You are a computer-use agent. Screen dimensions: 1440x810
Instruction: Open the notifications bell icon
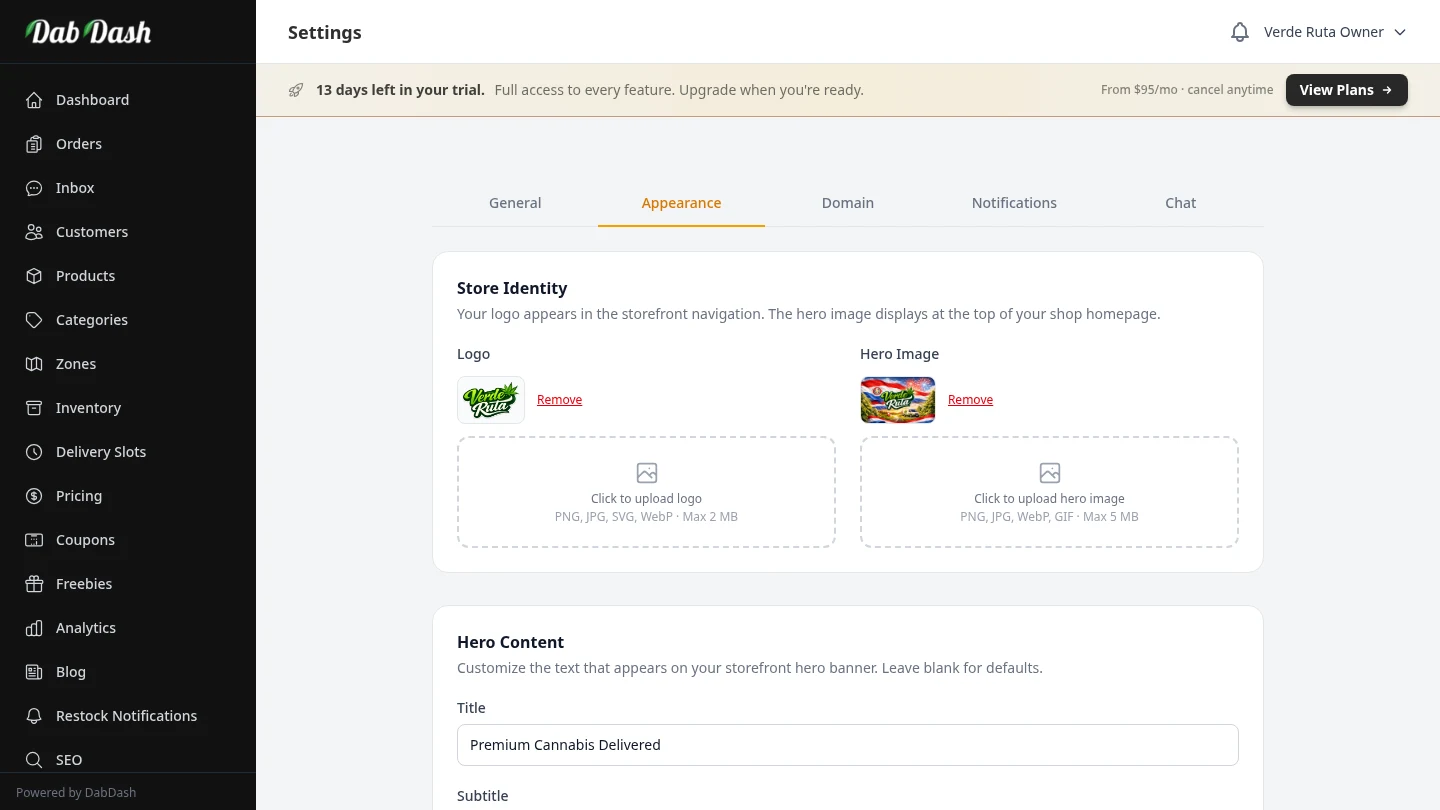point(1240,32)
